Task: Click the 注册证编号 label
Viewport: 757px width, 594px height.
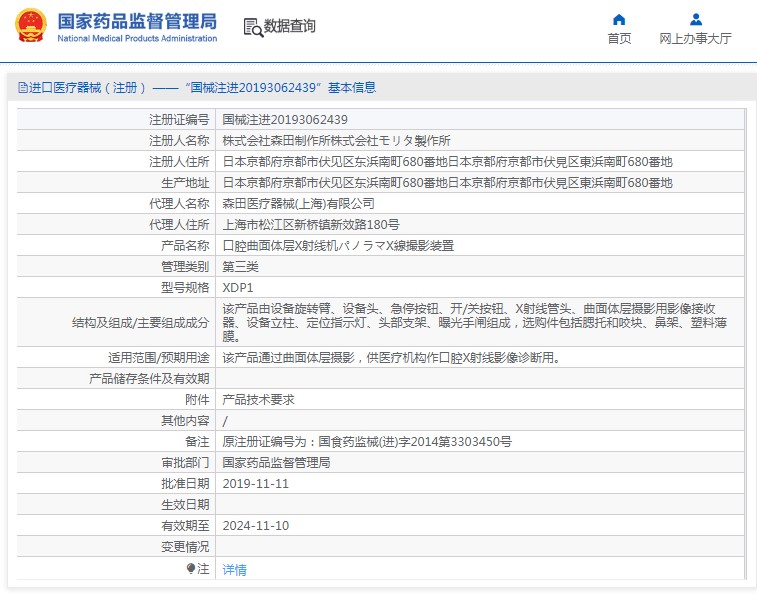Action: [179, 119]
